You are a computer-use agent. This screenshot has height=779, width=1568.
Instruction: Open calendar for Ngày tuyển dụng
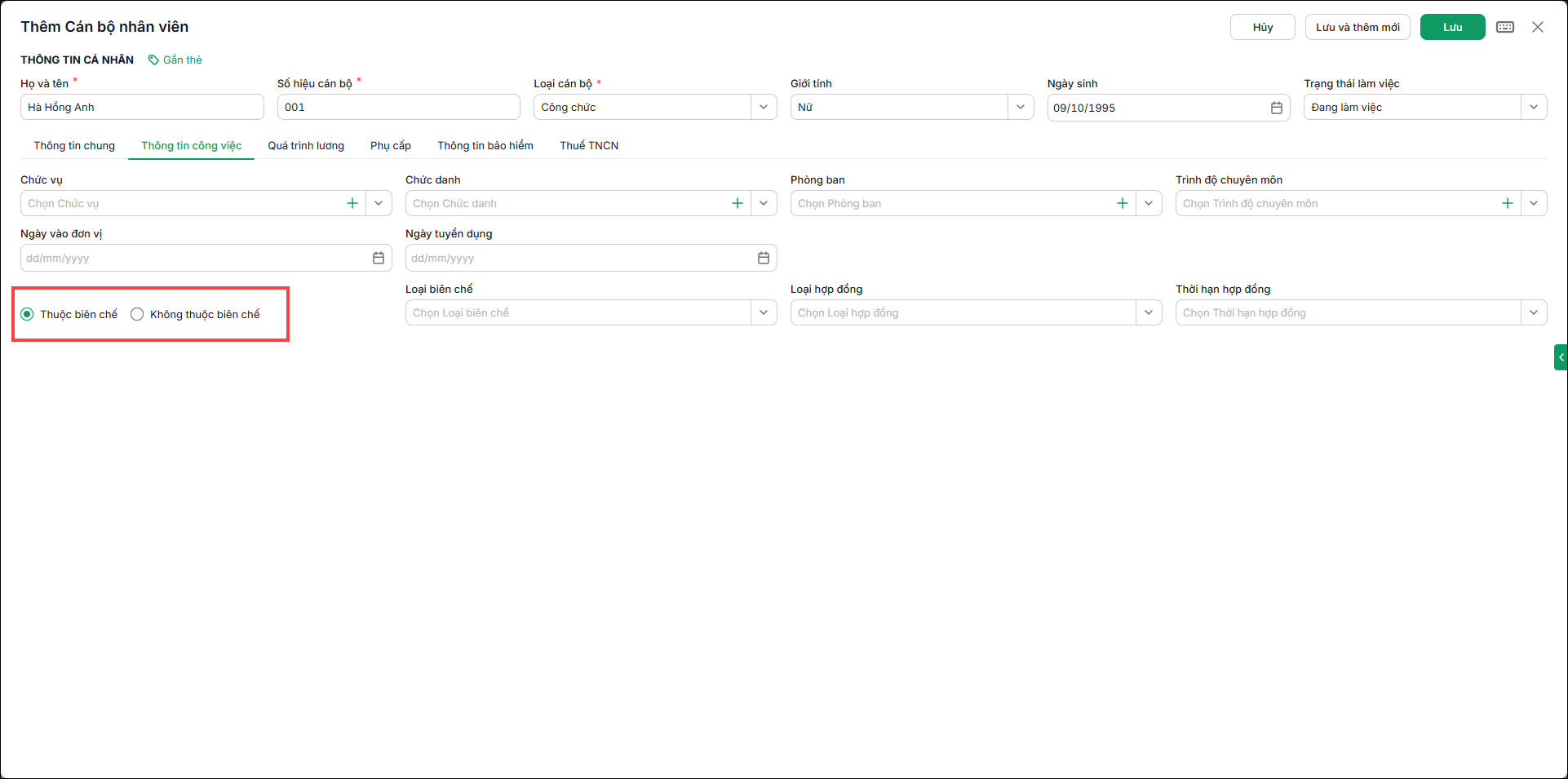[764, 258]
